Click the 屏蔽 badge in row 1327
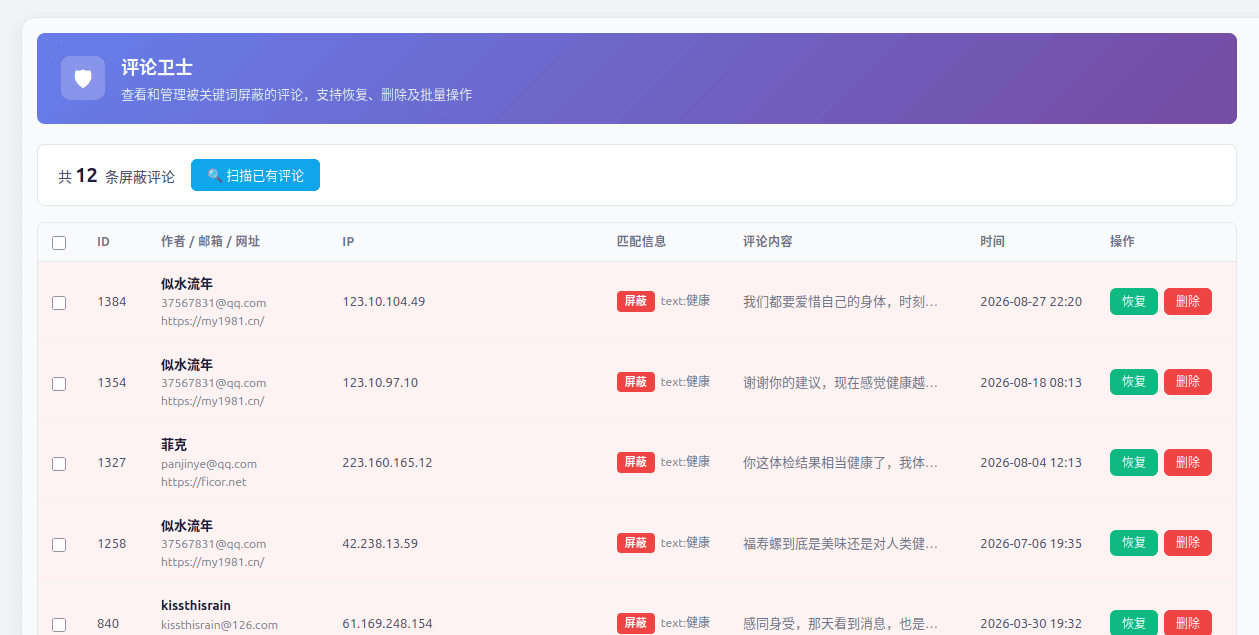 (636, 462)
